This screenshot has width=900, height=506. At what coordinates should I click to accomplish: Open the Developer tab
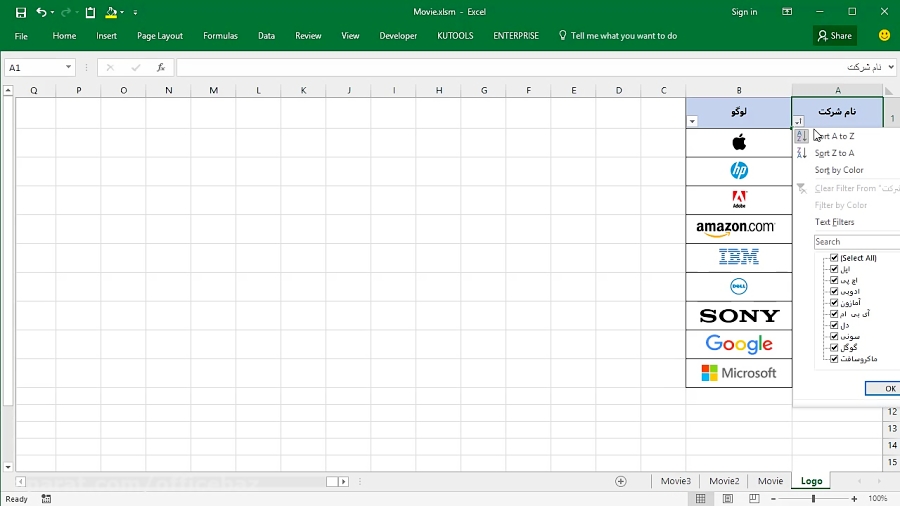click(x=398, y=36)
